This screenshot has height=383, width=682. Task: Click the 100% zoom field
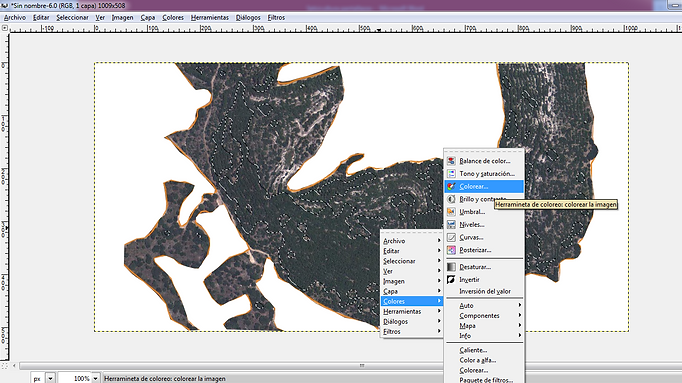tap(74, 378)
